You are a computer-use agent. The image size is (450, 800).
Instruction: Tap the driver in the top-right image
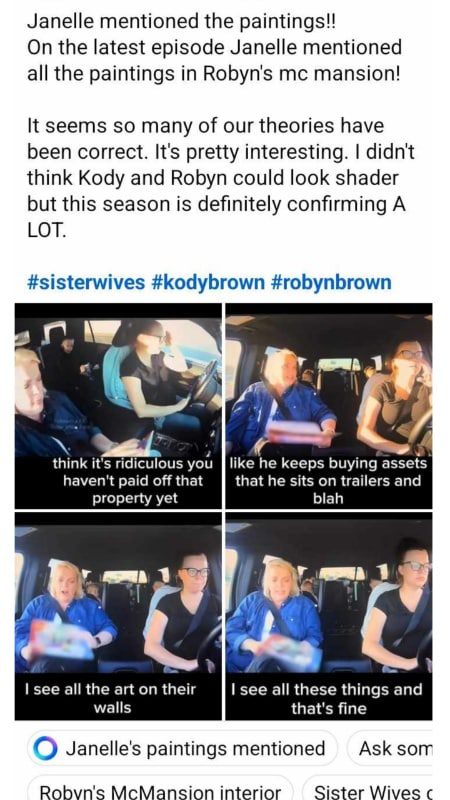click(393, 398)
